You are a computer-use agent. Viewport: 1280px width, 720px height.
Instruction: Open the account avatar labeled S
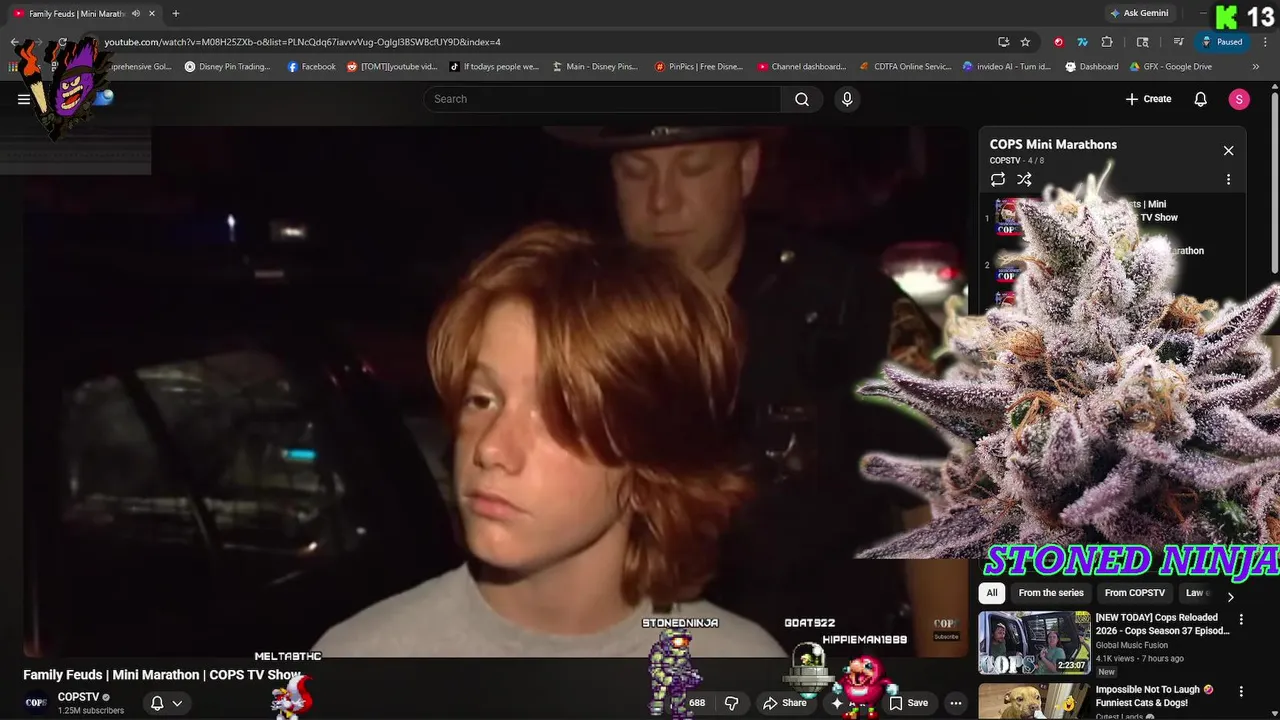1239,99
